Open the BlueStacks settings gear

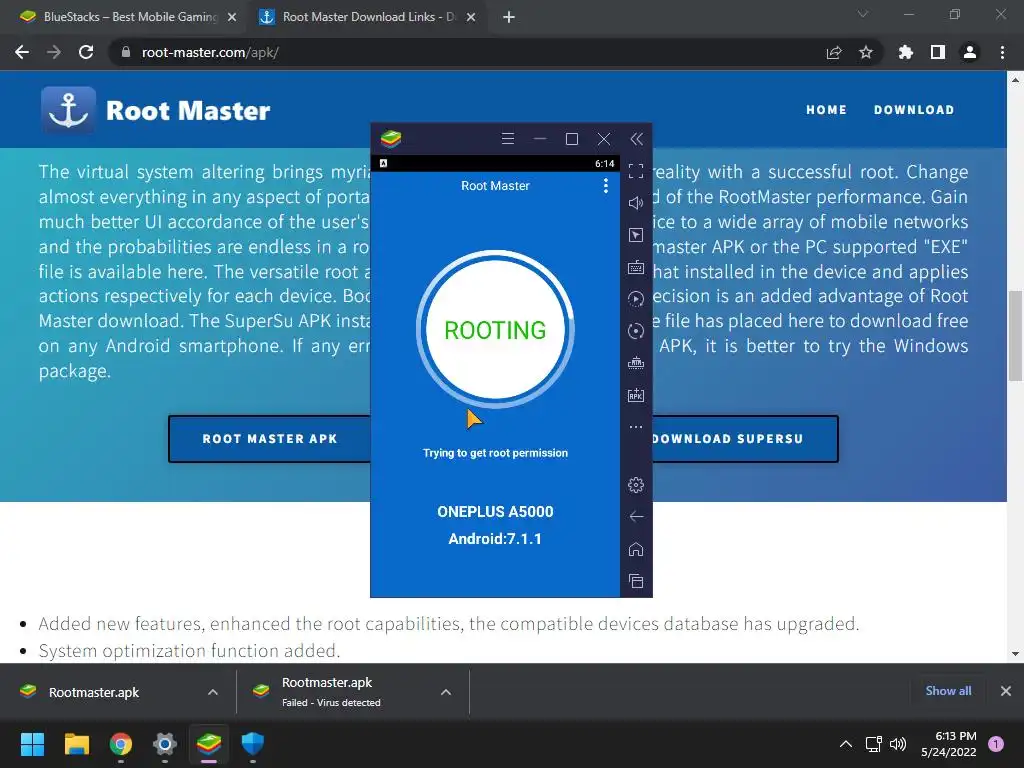[x=635, y=485]
